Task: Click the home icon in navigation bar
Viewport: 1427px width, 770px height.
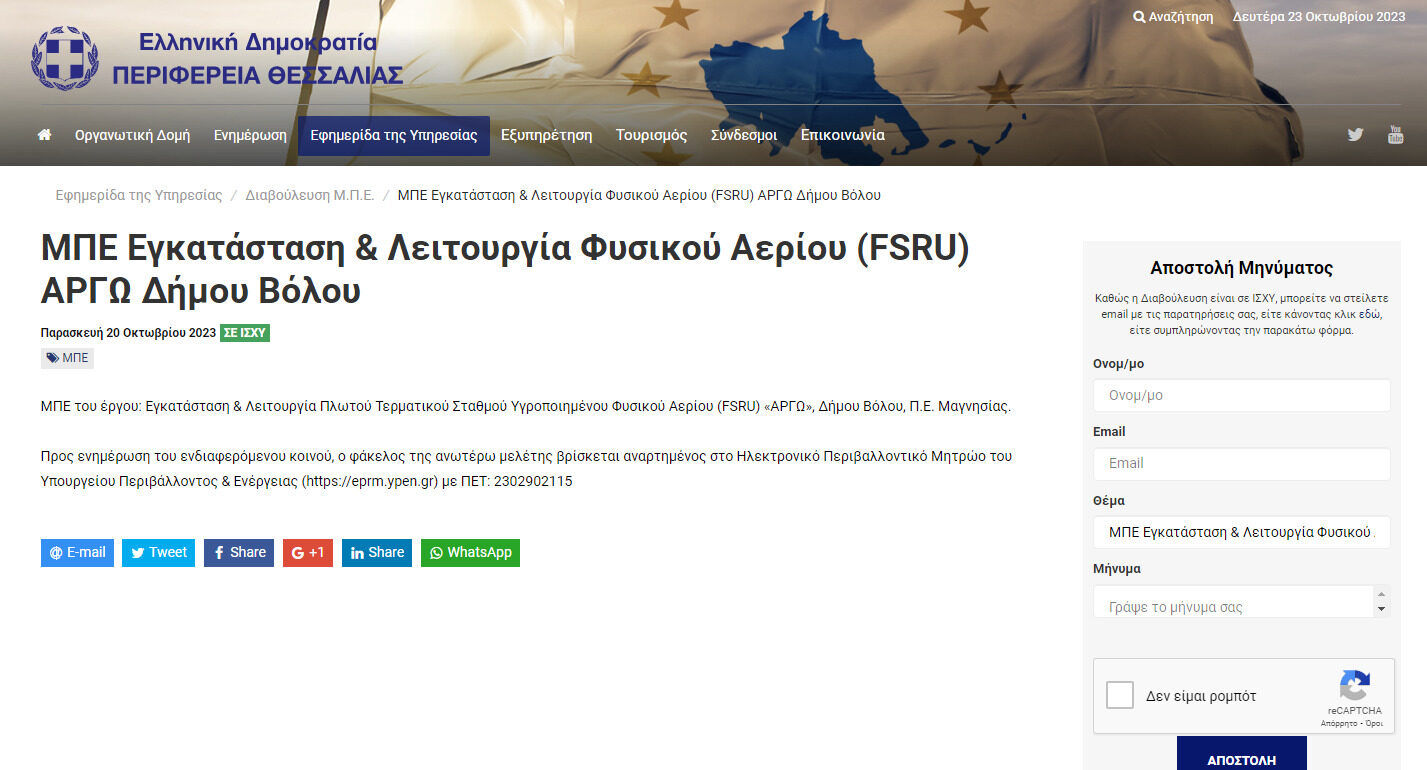Action: click(44, 135)
